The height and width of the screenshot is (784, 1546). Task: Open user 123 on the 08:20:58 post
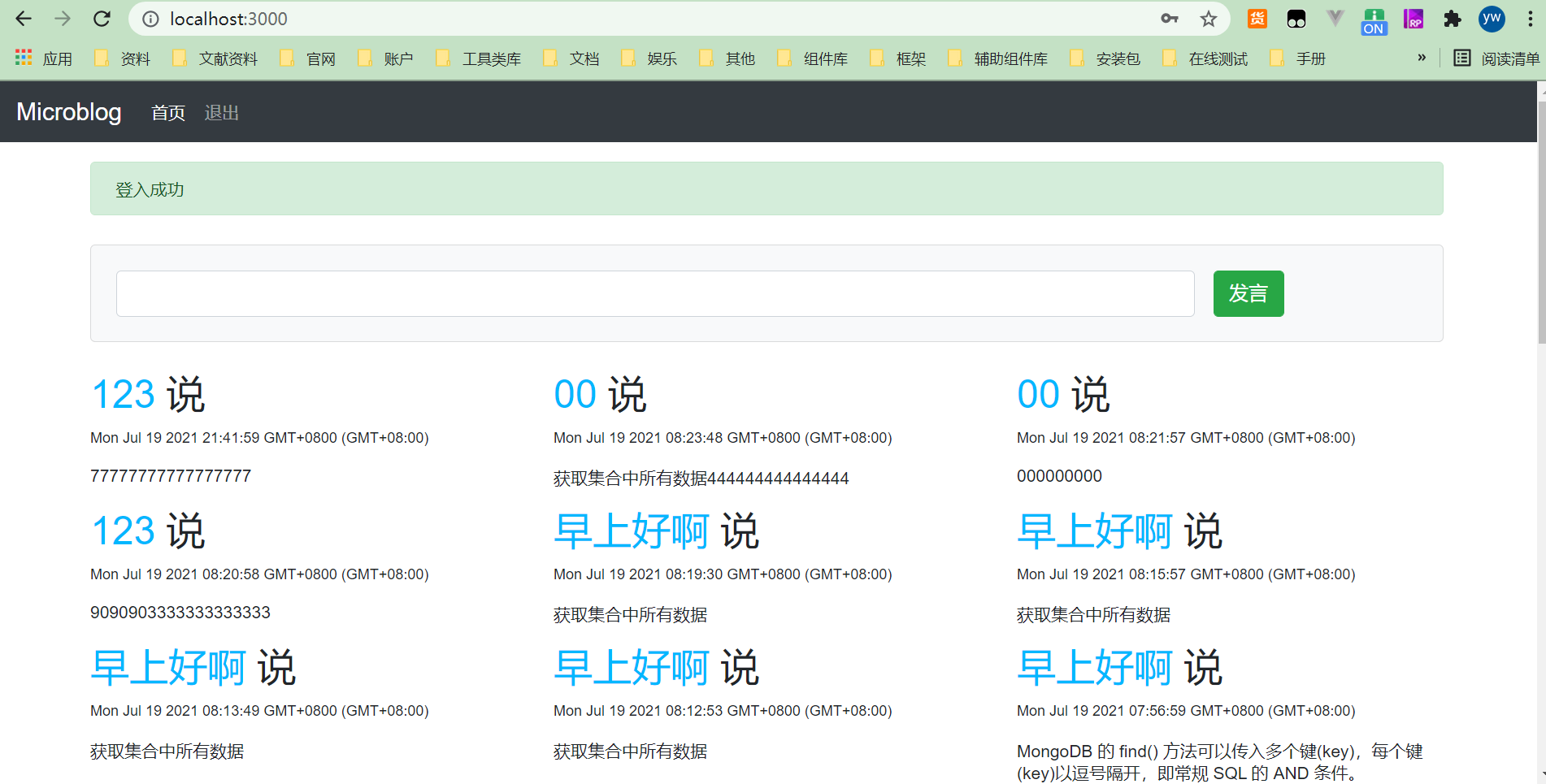click(123, 531)
